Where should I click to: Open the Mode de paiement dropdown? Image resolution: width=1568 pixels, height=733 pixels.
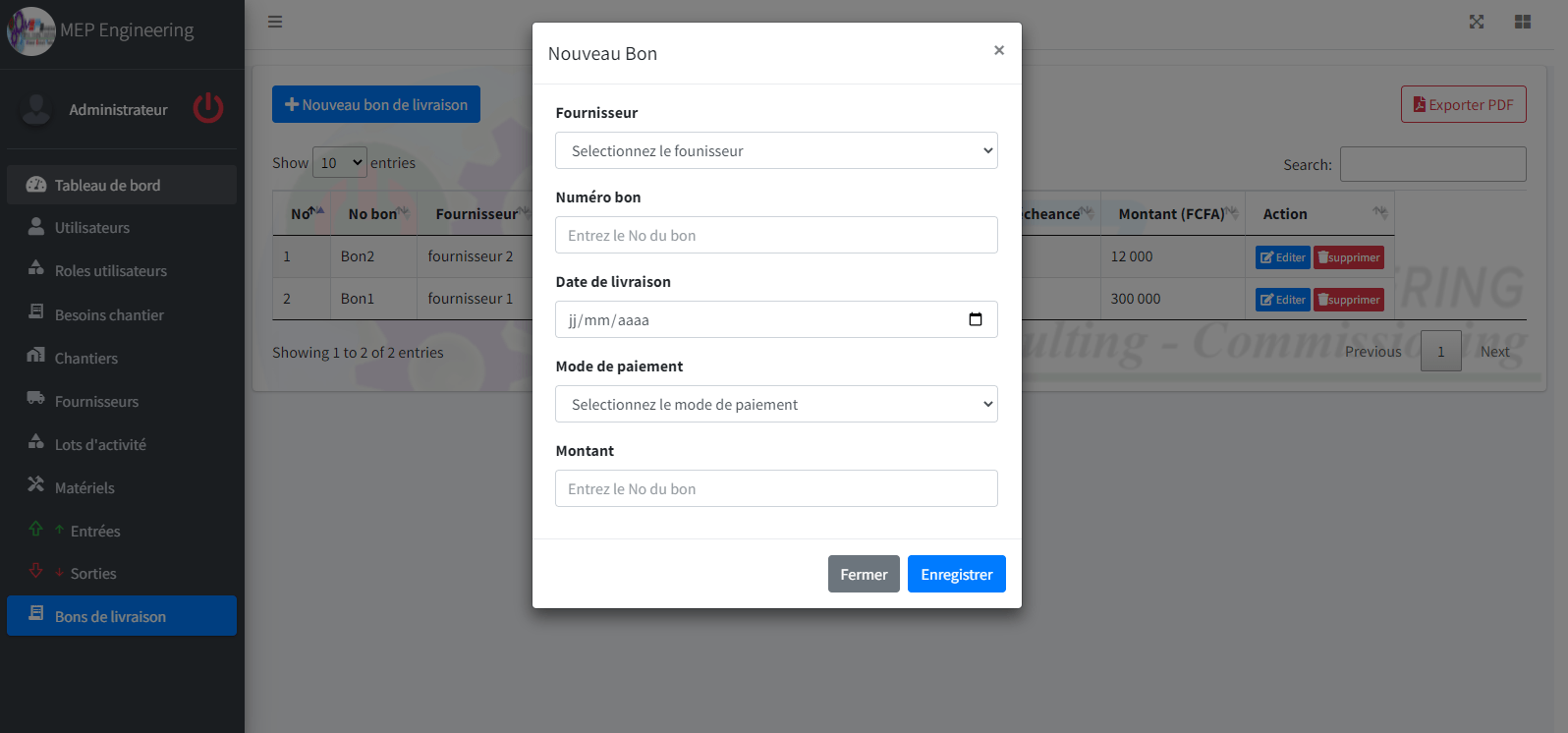click(x=776, y=404)
